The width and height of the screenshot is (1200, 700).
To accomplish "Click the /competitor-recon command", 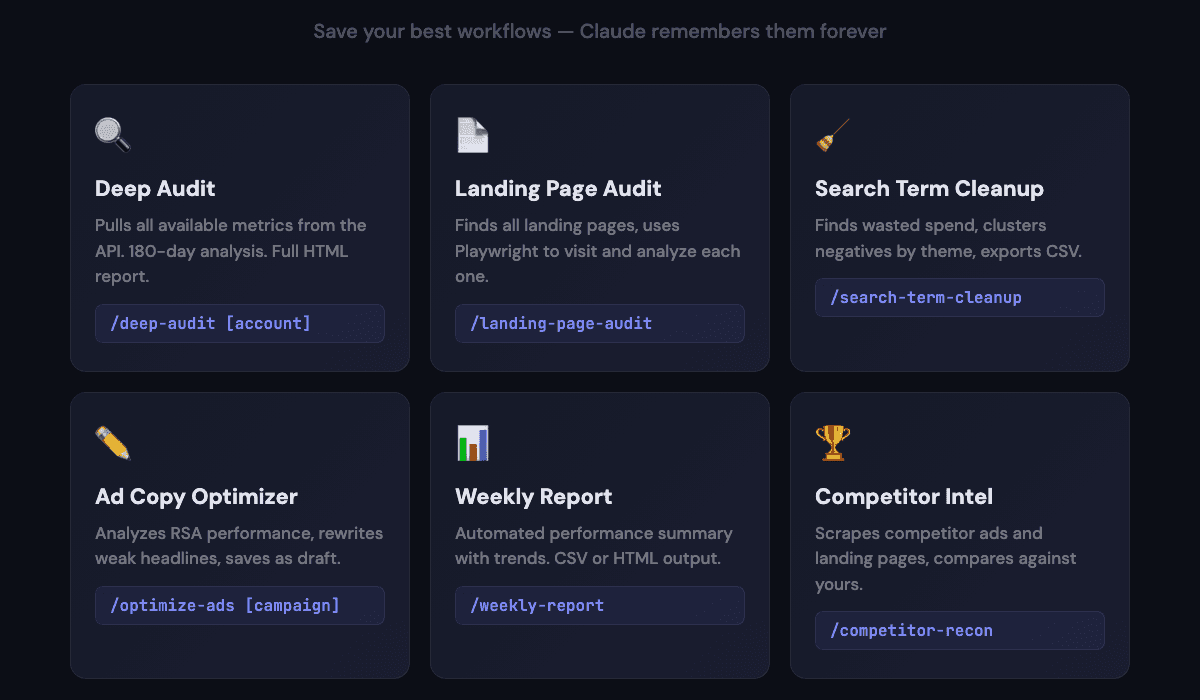I will (x=960, y=630).
